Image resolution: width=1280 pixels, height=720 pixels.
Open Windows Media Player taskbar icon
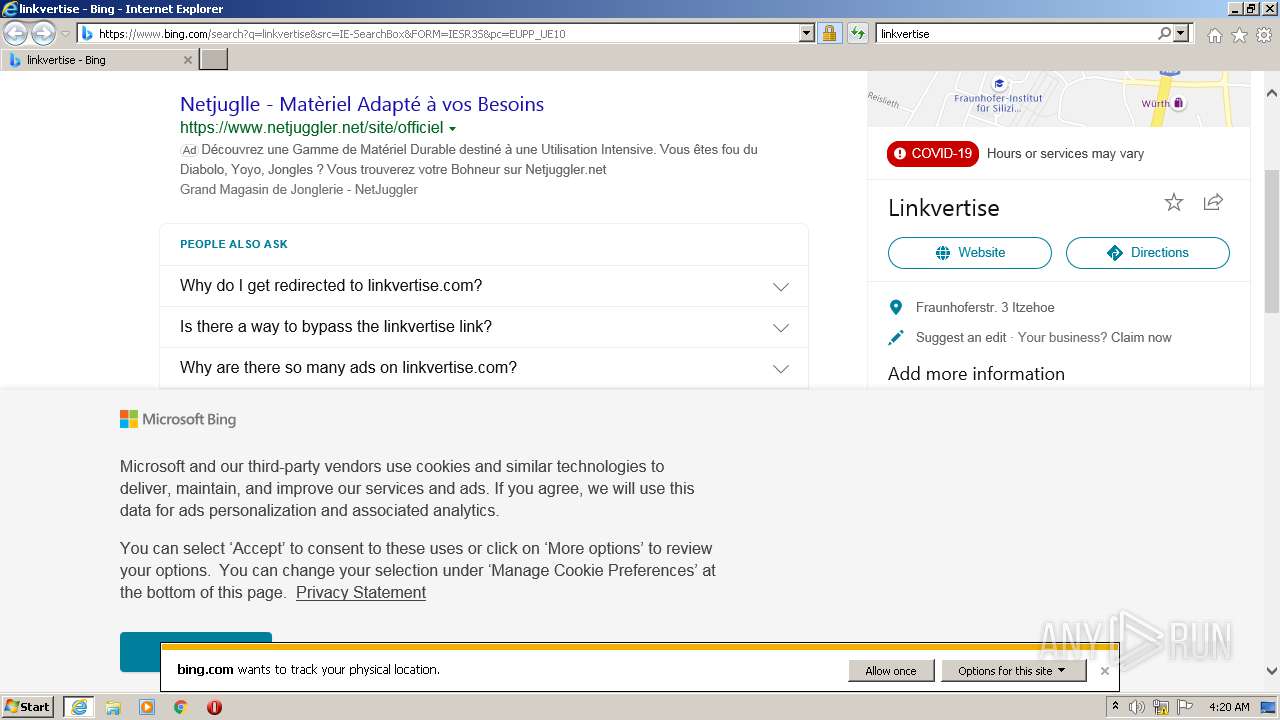click(x=147, y=707)
